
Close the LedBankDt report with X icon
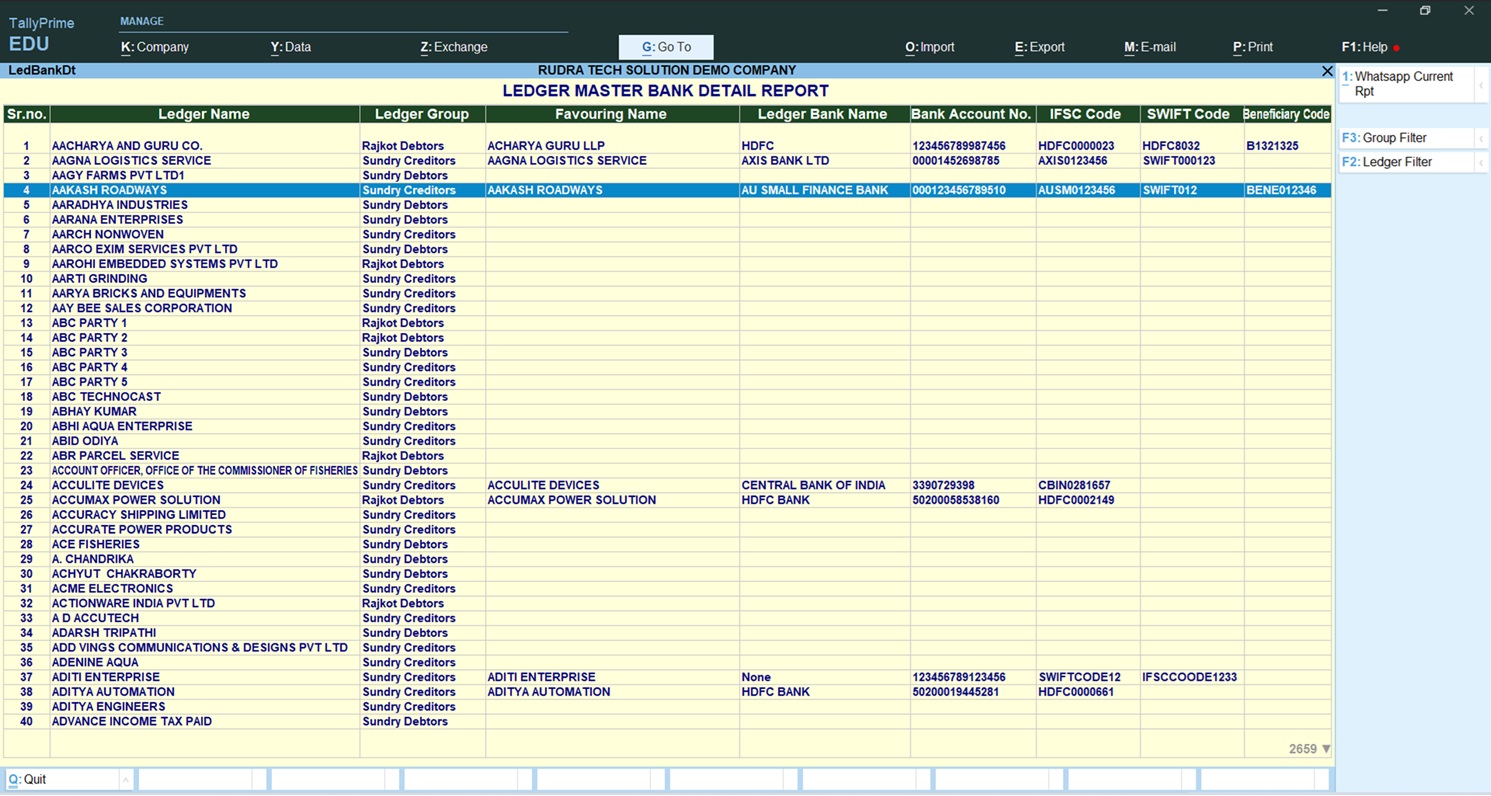click(x=1327, y=71)
